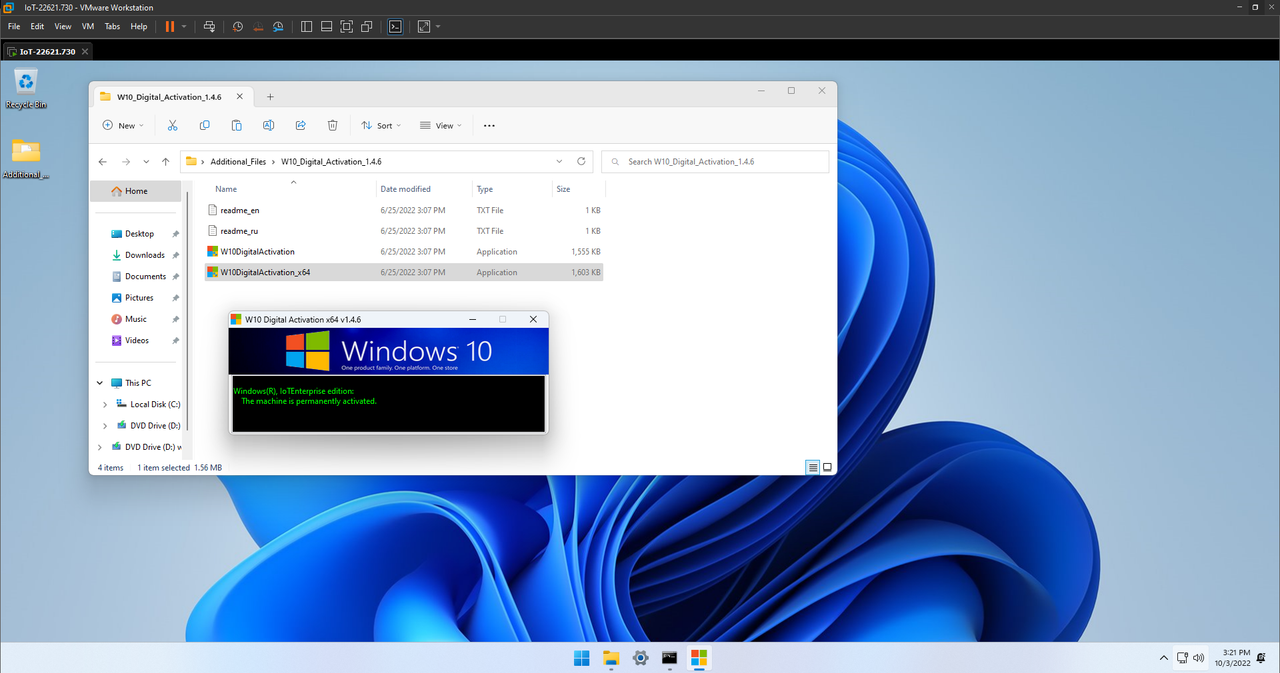1280x673 pixels.
Task: Close the W10_Digital_Activation_1.4.6 Explorer tab
Action: coord(239,97)
